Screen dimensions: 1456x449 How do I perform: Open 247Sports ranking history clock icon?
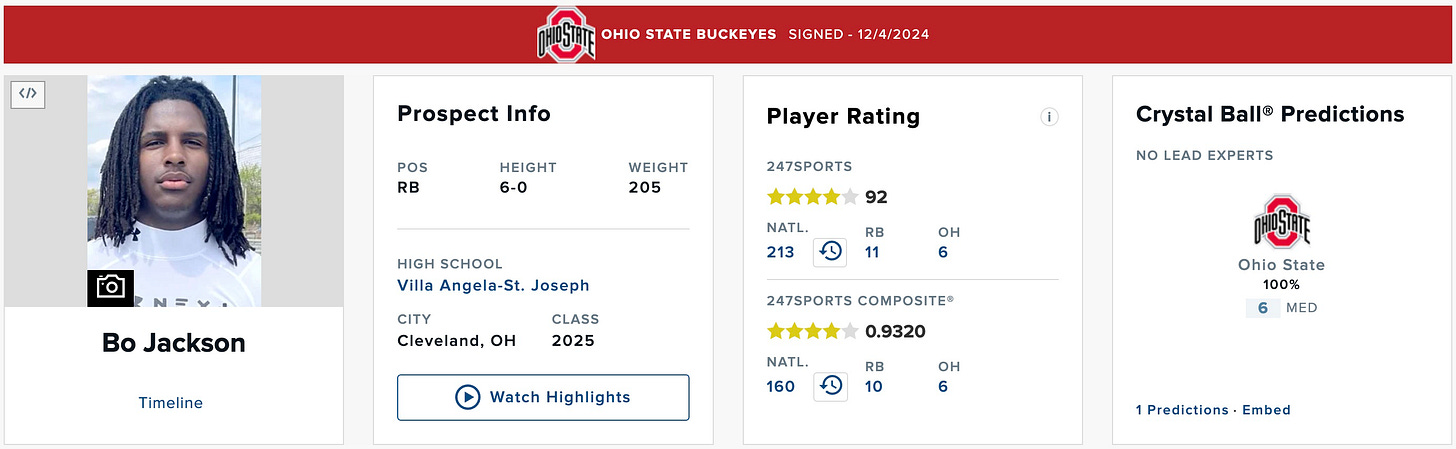[x=830, y=252]
